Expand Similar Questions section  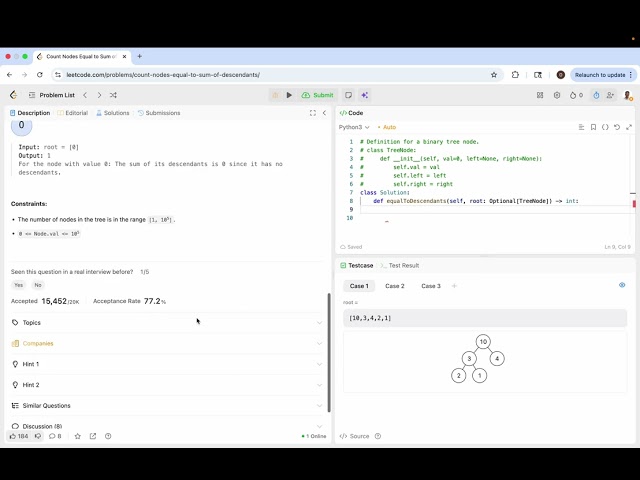tap(167, 406)
